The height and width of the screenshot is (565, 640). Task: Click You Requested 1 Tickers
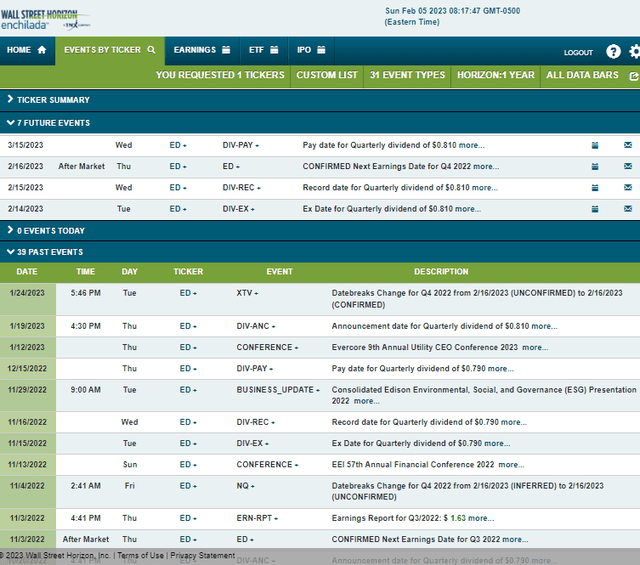tap(220, 75)
